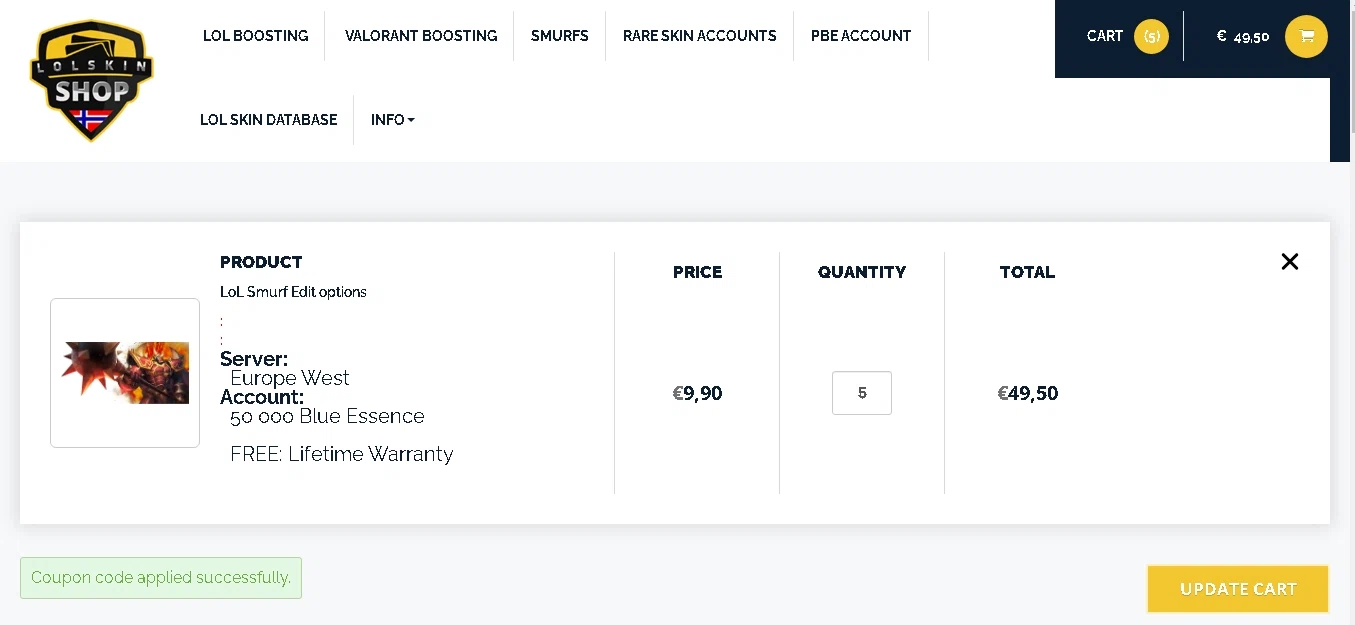Click the product thumbnail image
The width and height of the screenshot is (1355, 625).
[125, 373]
